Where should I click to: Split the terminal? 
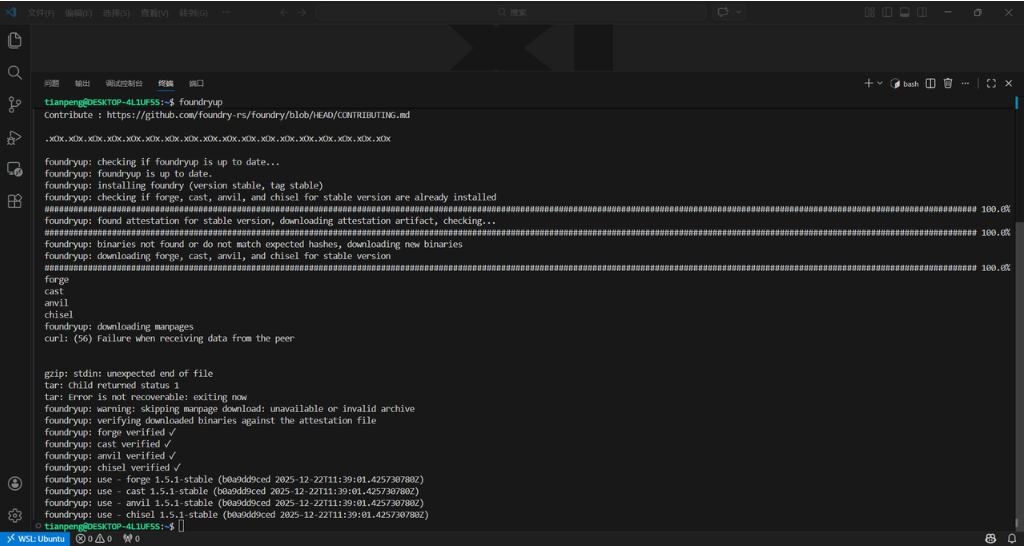(930, 83)
